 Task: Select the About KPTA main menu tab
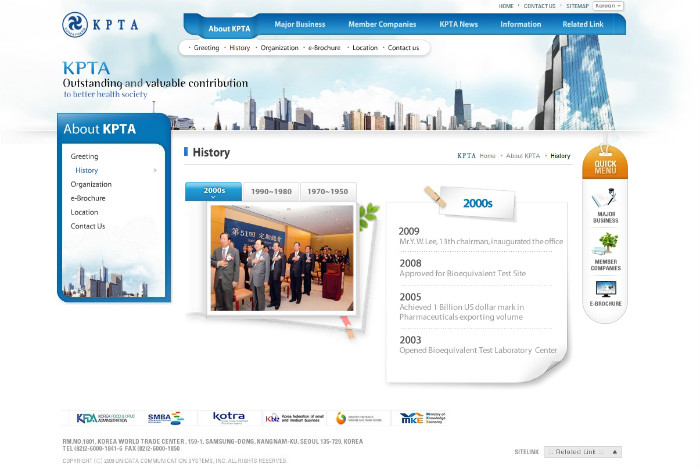pos(229,28)
